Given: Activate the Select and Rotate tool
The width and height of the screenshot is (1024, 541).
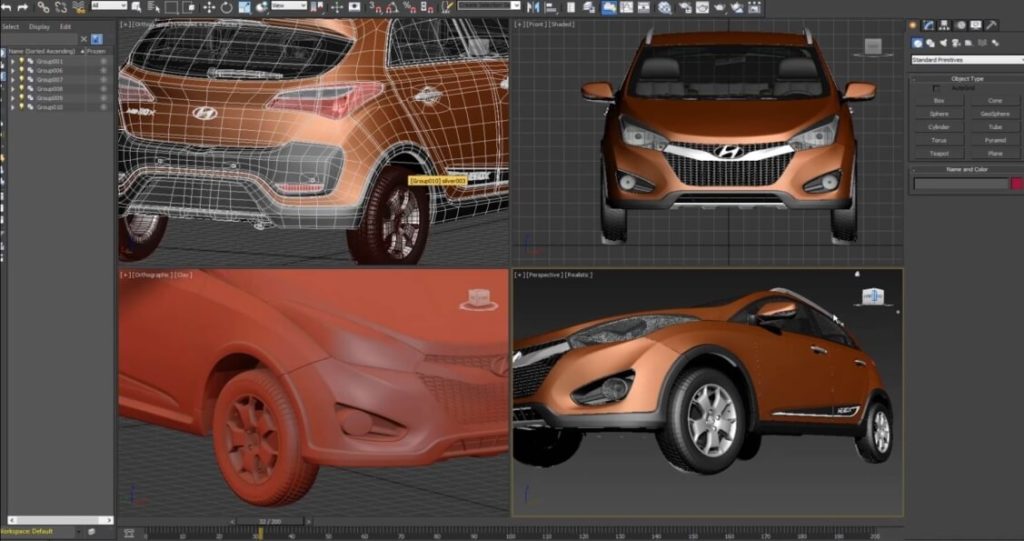Looking at the screenshot, I should click(x=227, y=7).
